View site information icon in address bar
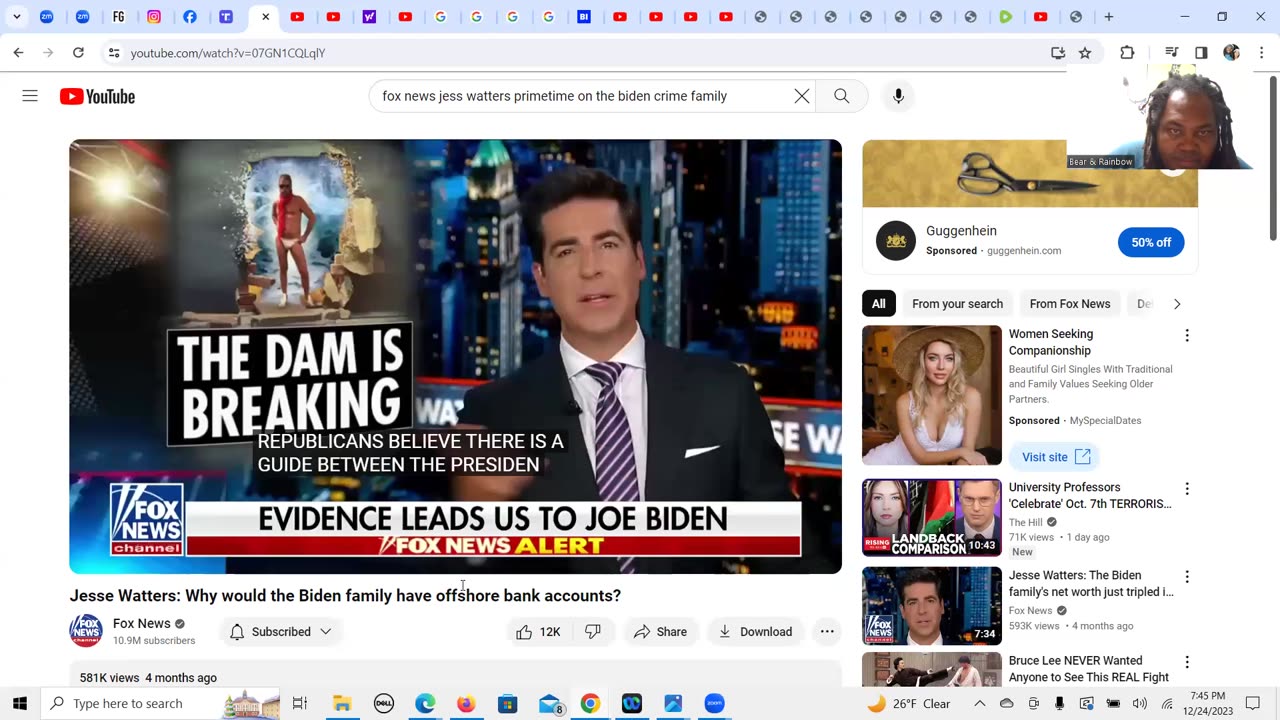 [x=114, y=53]
